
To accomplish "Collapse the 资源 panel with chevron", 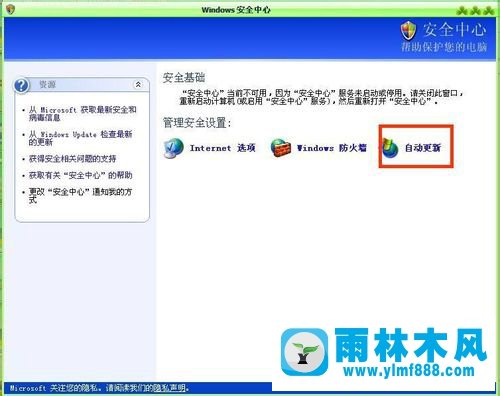I will click(138, 85).
